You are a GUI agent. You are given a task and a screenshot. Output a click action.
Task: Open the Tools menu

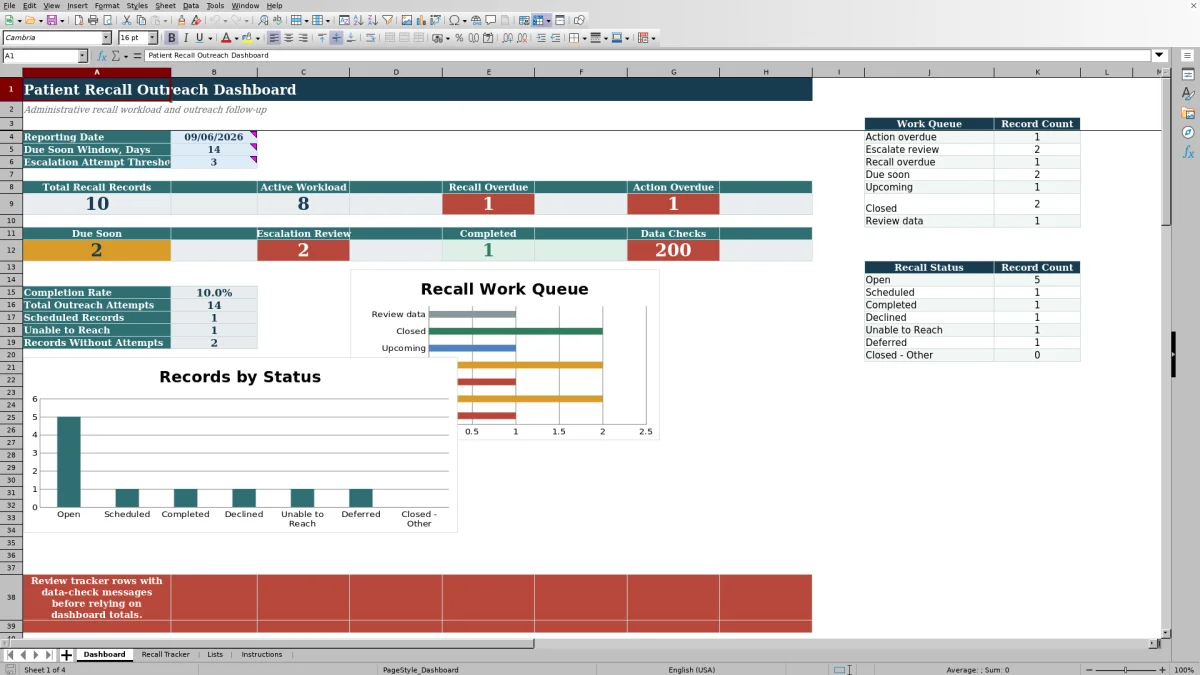click(216, 6)
